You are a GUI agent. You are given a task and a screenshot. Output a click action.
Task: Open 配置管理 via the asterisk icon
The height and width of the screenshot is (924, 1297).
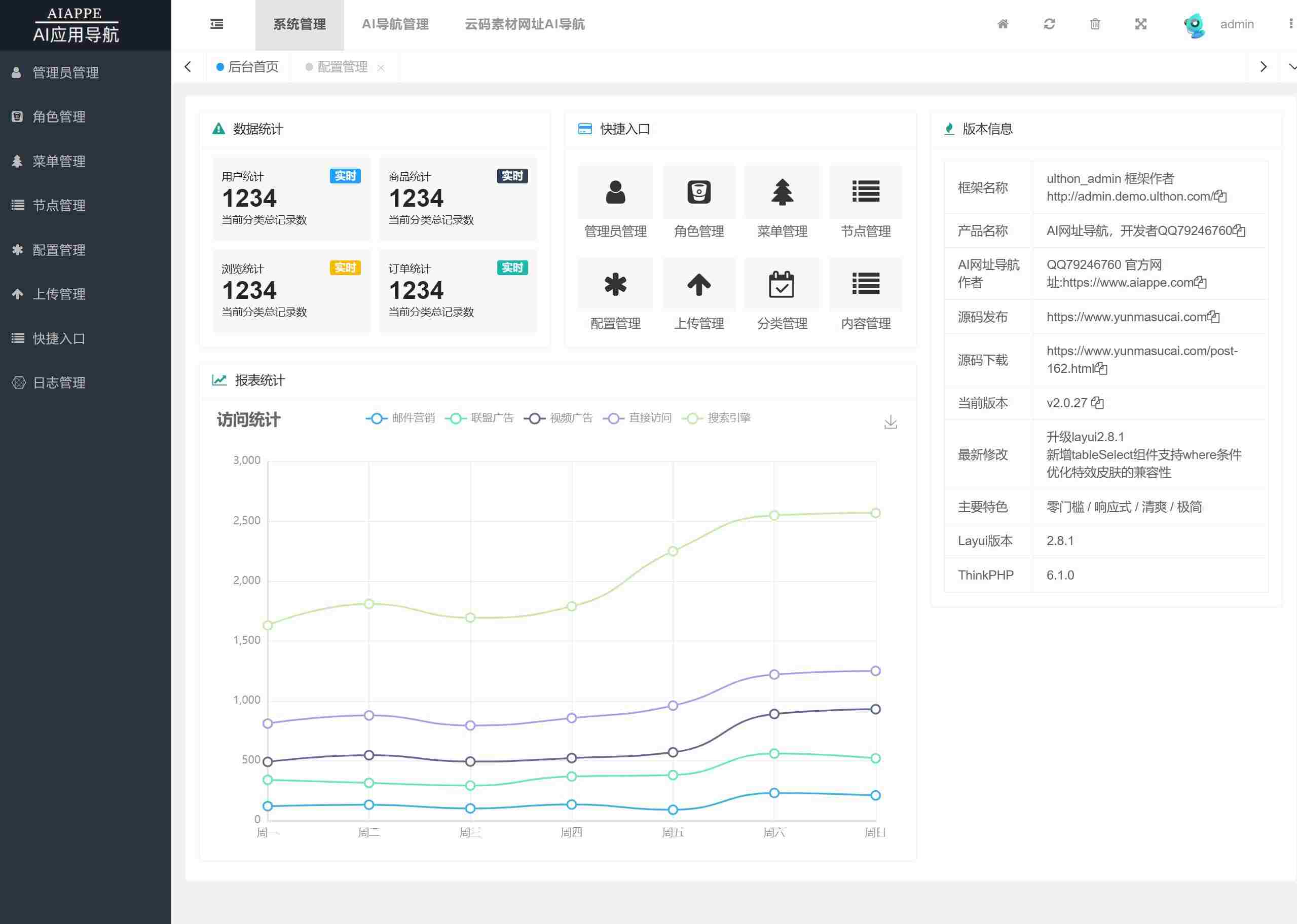pyautogui.click(x=615, y=284)
